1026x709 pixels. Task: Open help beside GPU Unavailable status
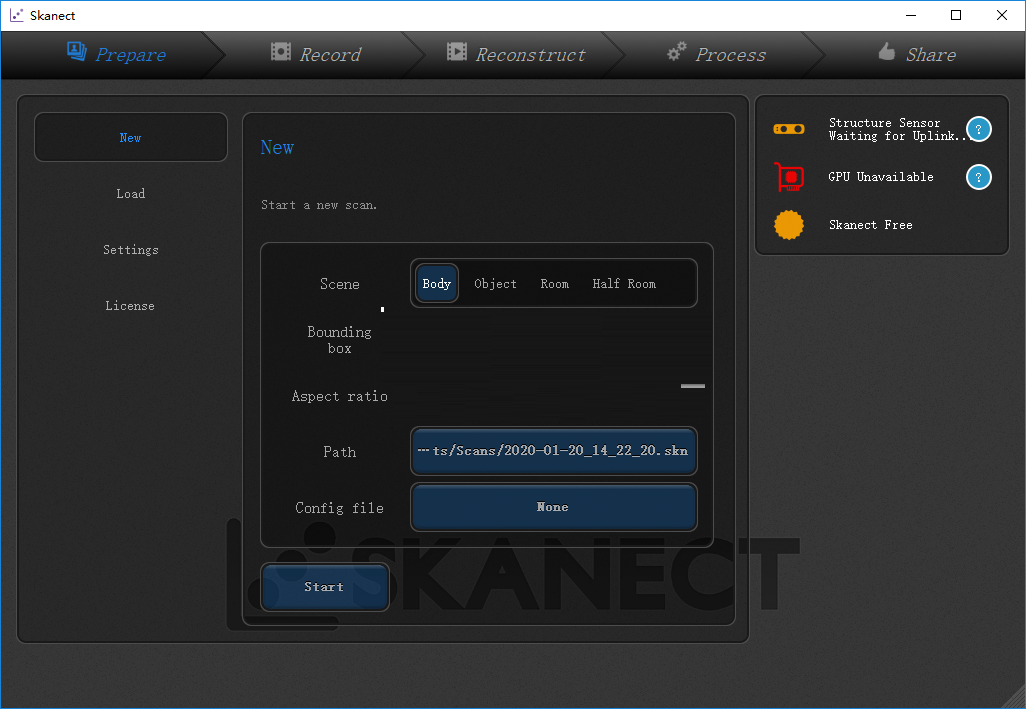point(978,177)
